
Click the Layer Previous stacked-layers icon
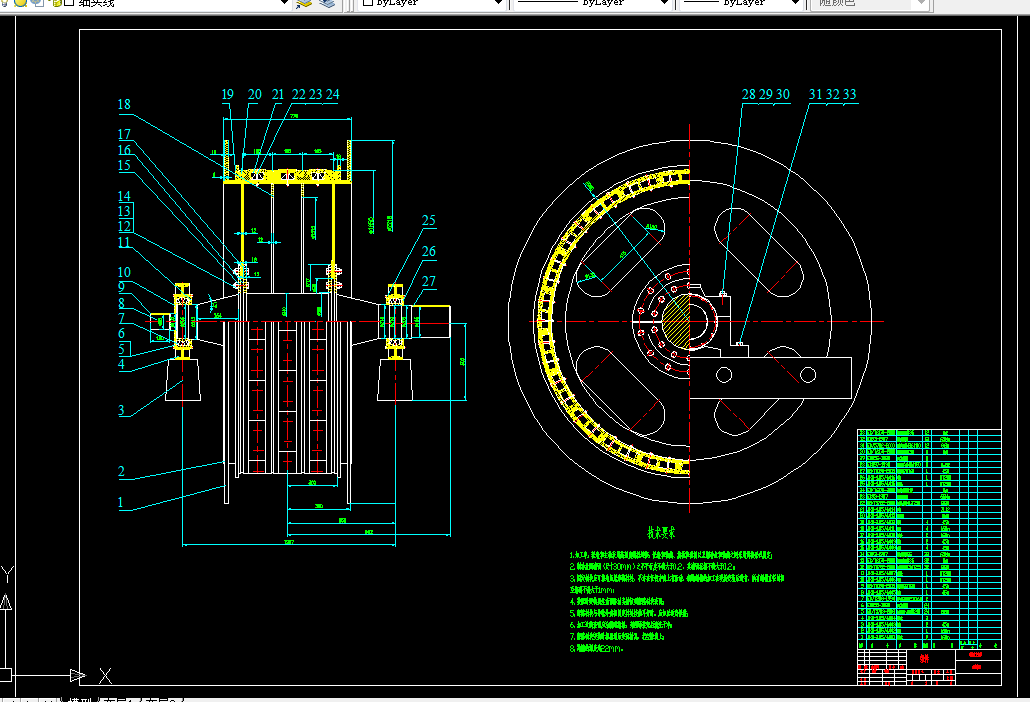(327, 3)
